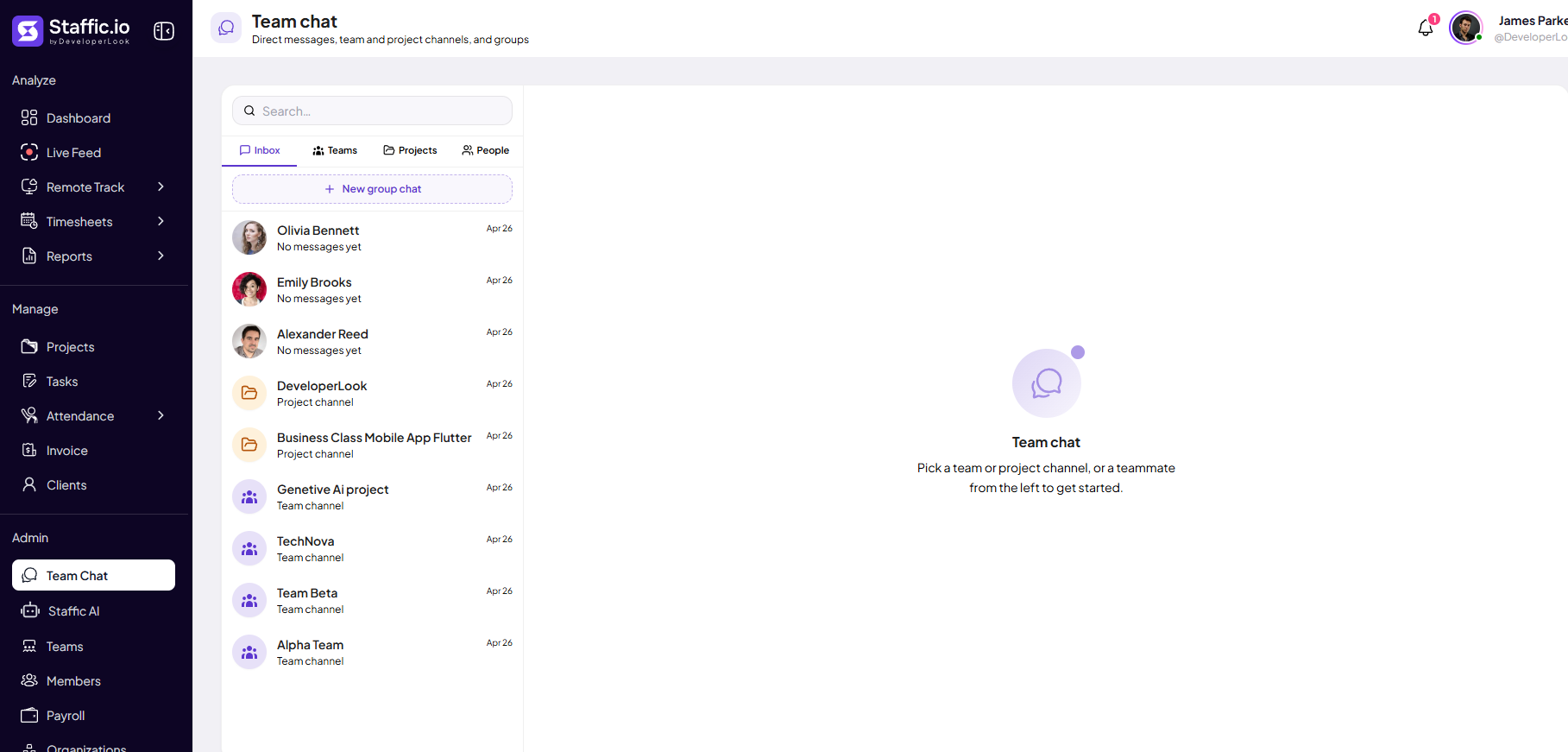Image resolution: width=1568 pixels, height=752 pixels.
Task: Switch to the Projects chat tab
Action: (x=410, y=150)
